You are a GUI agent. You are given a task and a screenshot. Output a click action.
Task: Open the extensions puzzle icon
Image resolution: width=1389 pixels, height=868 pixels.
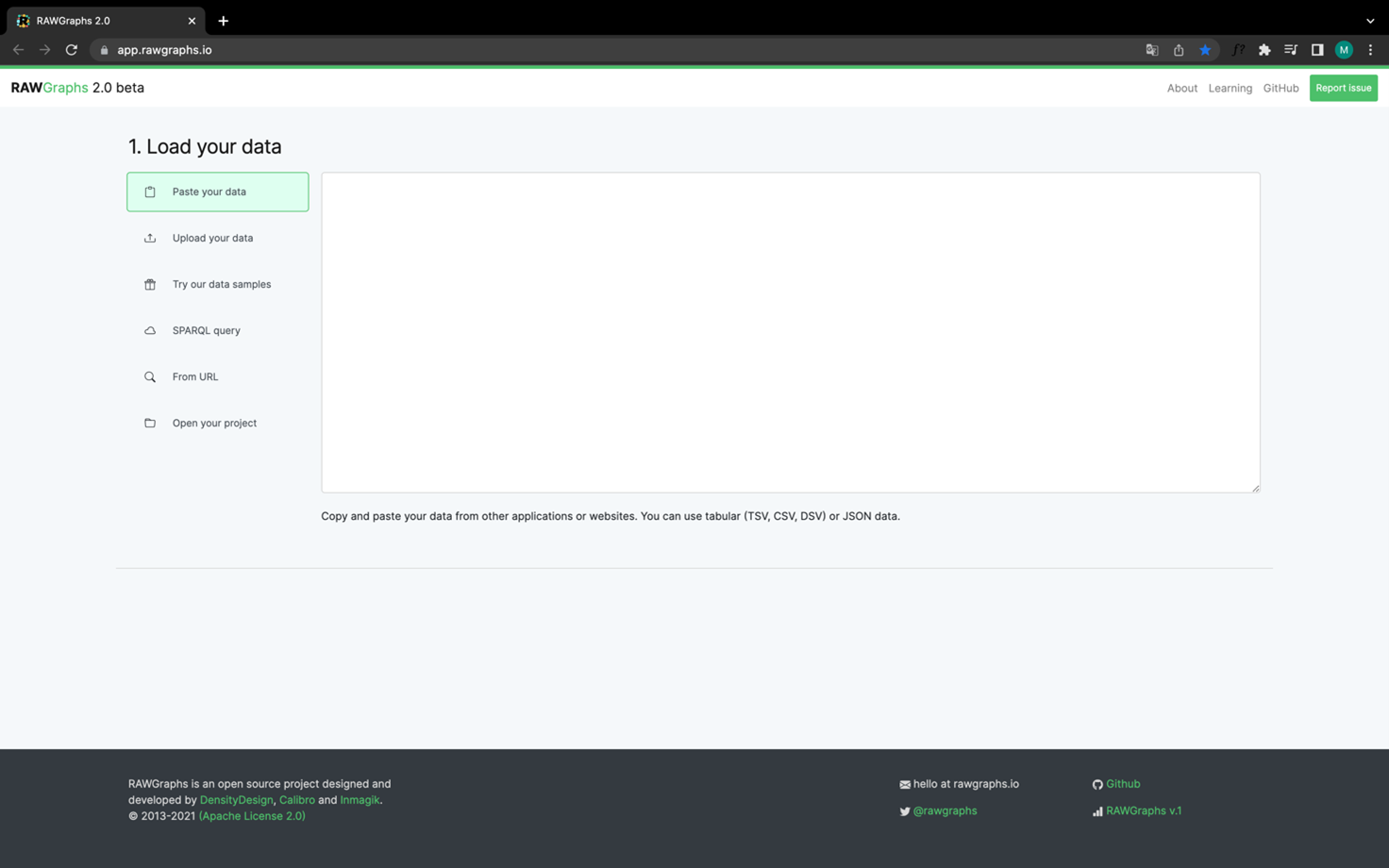(x=1264, y=50)
